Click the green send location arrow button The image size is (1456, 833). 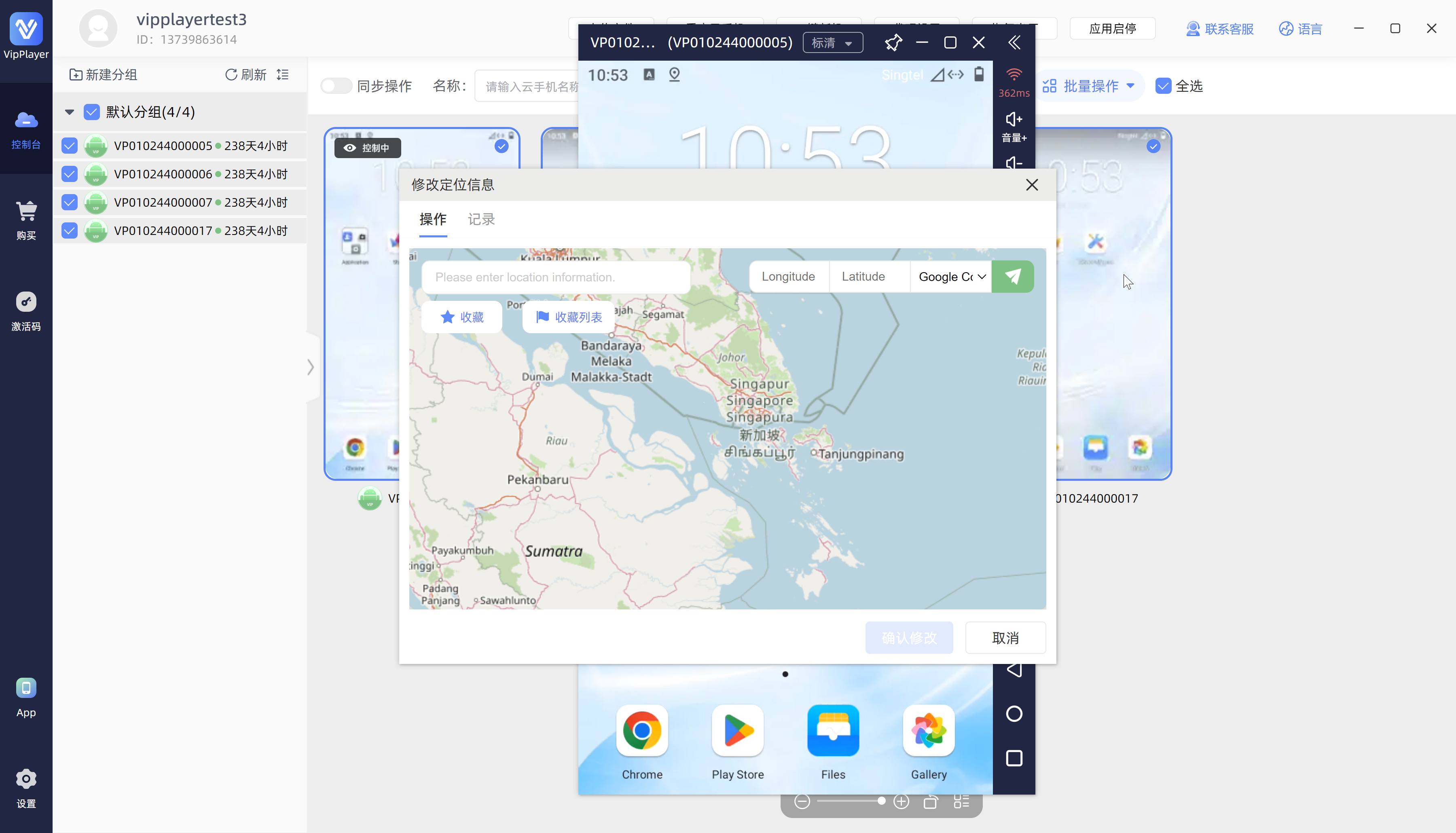click(x=1012, y=277)
